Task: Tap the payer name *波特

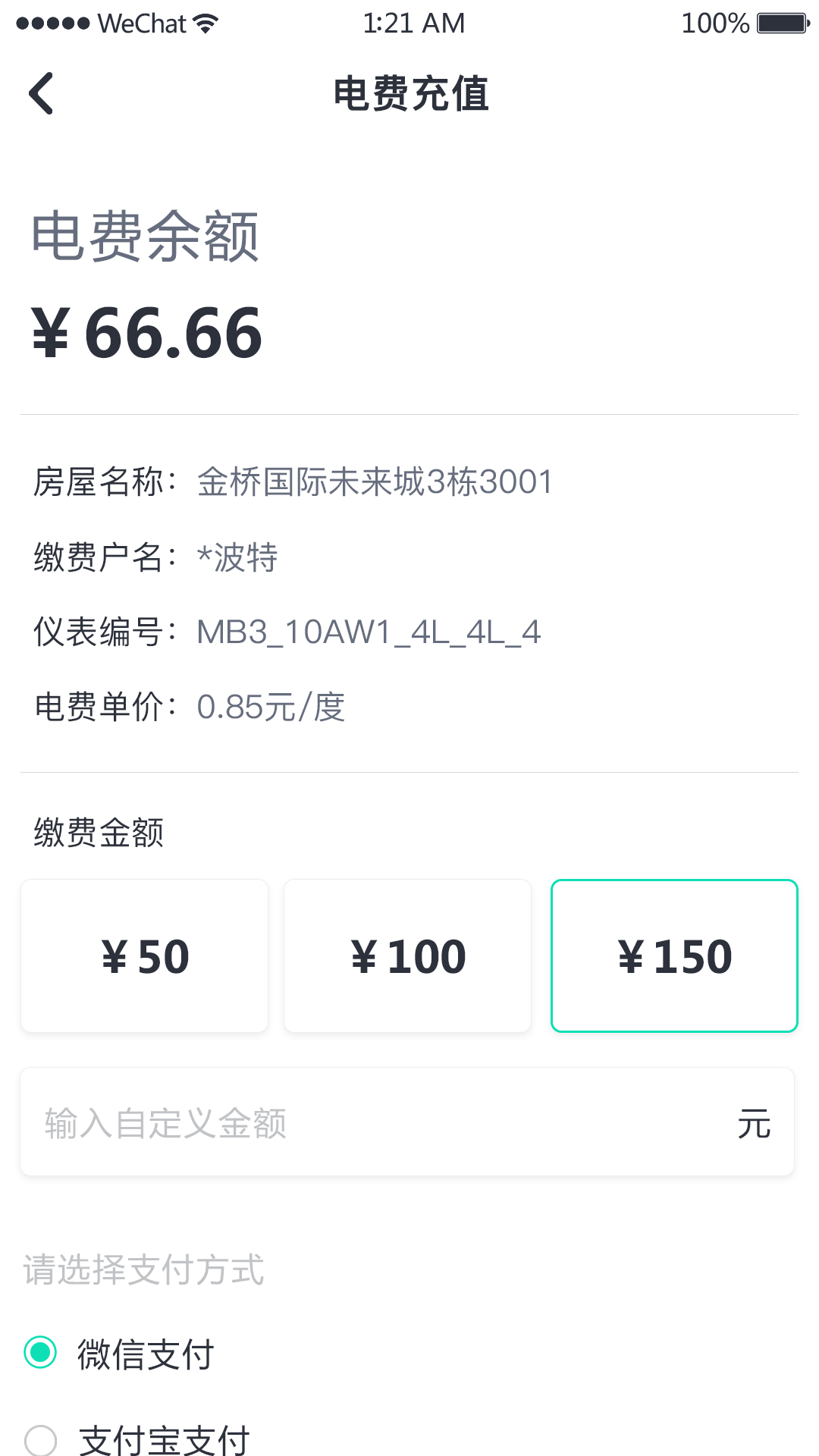Action: pos(237,557)
